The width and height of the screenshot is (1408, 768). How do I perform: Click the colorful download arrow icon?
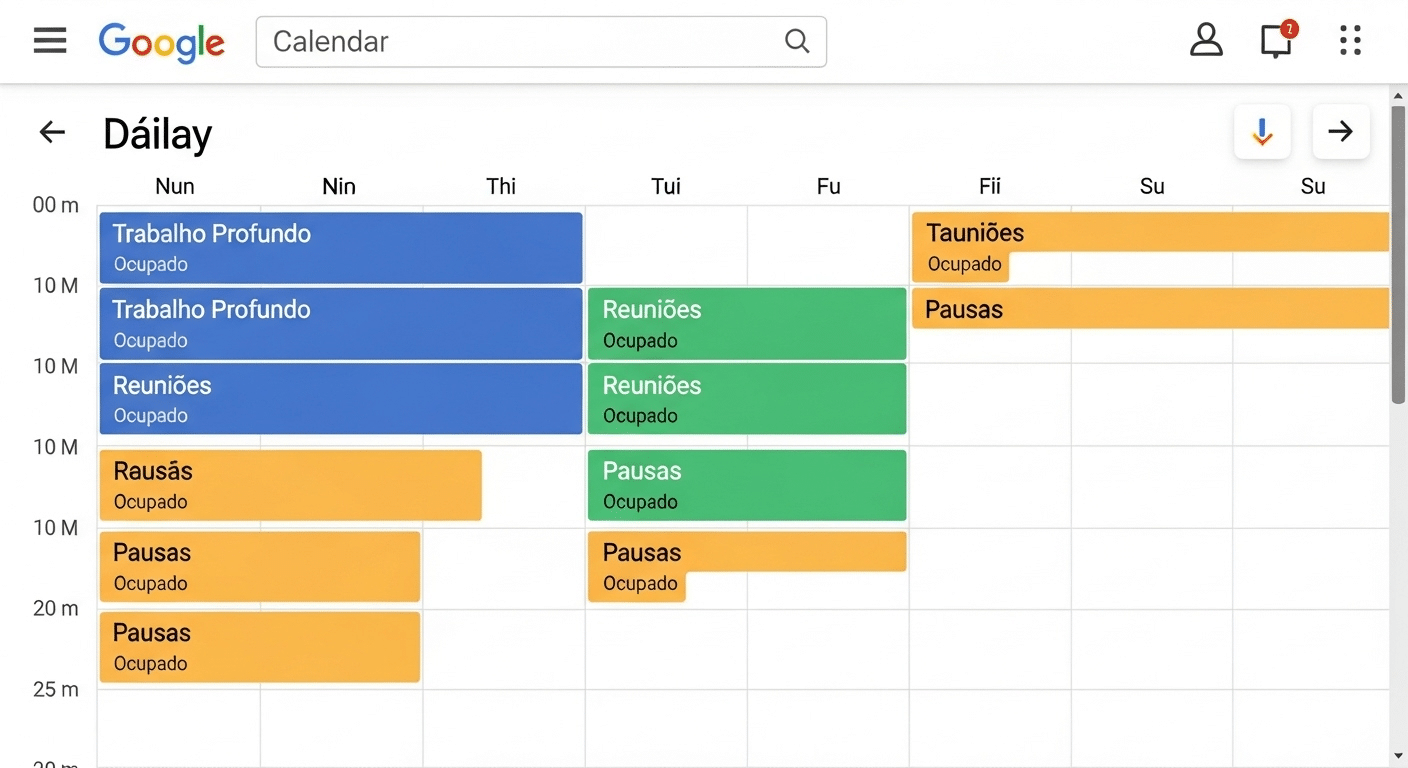click(1261, 131)
